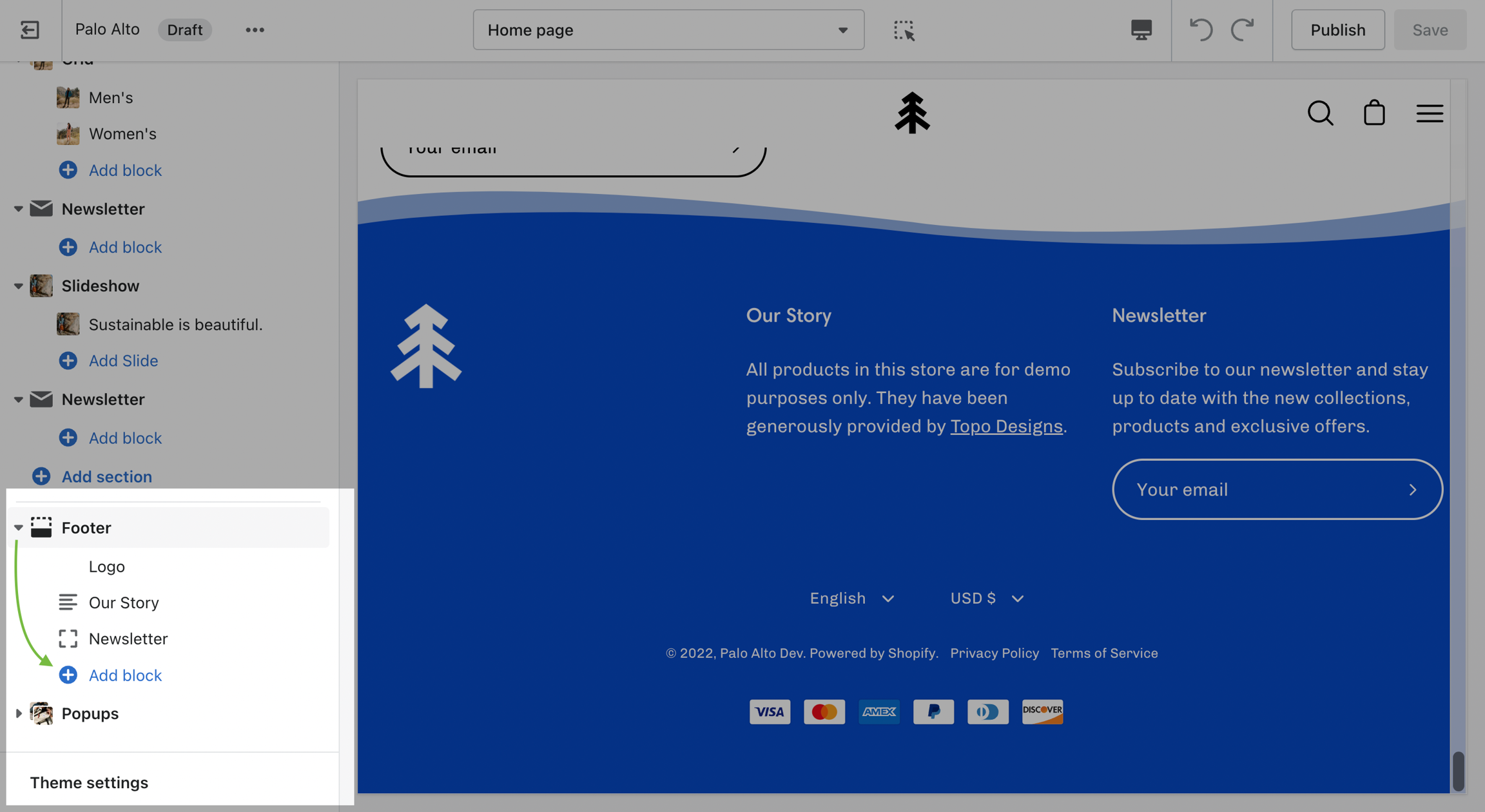This screenshot has width=1485, height=812.
Task: Expand the Popups section
Action: coord(18,713)
